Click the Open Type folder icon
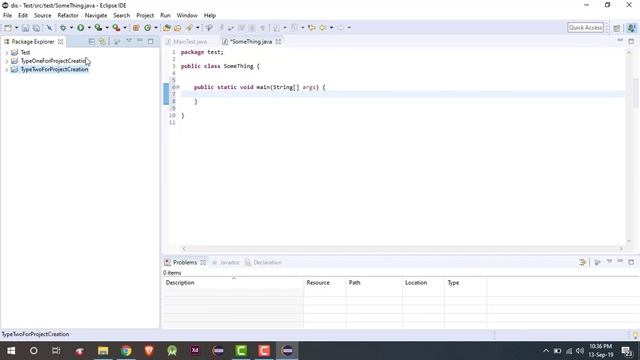 (x=167, y=28)
